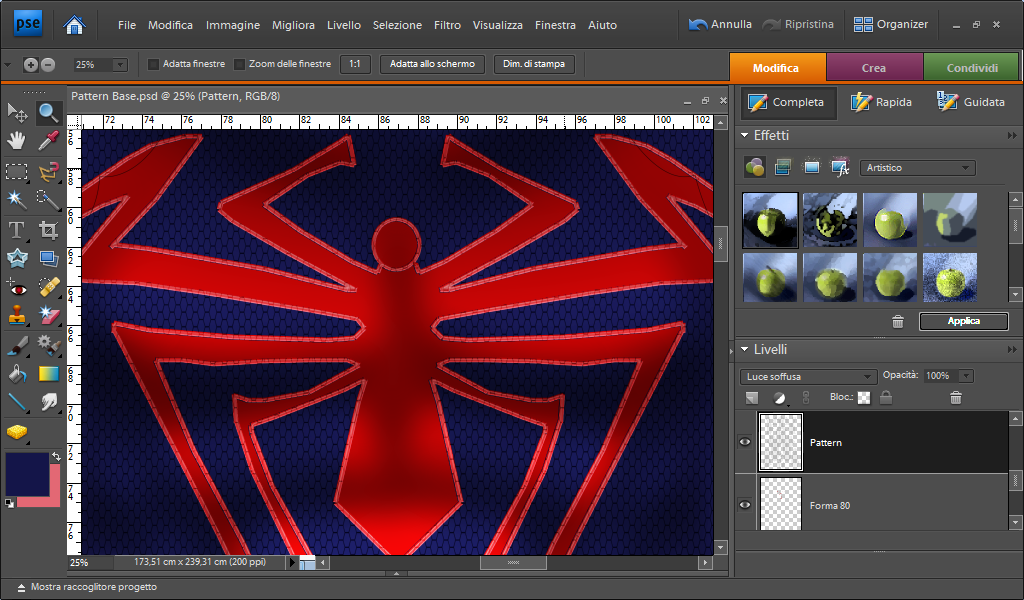Viewport: 1024px width, 600px height.
Task: Choose the Quick Selection tool
Action: coord(48,199)
